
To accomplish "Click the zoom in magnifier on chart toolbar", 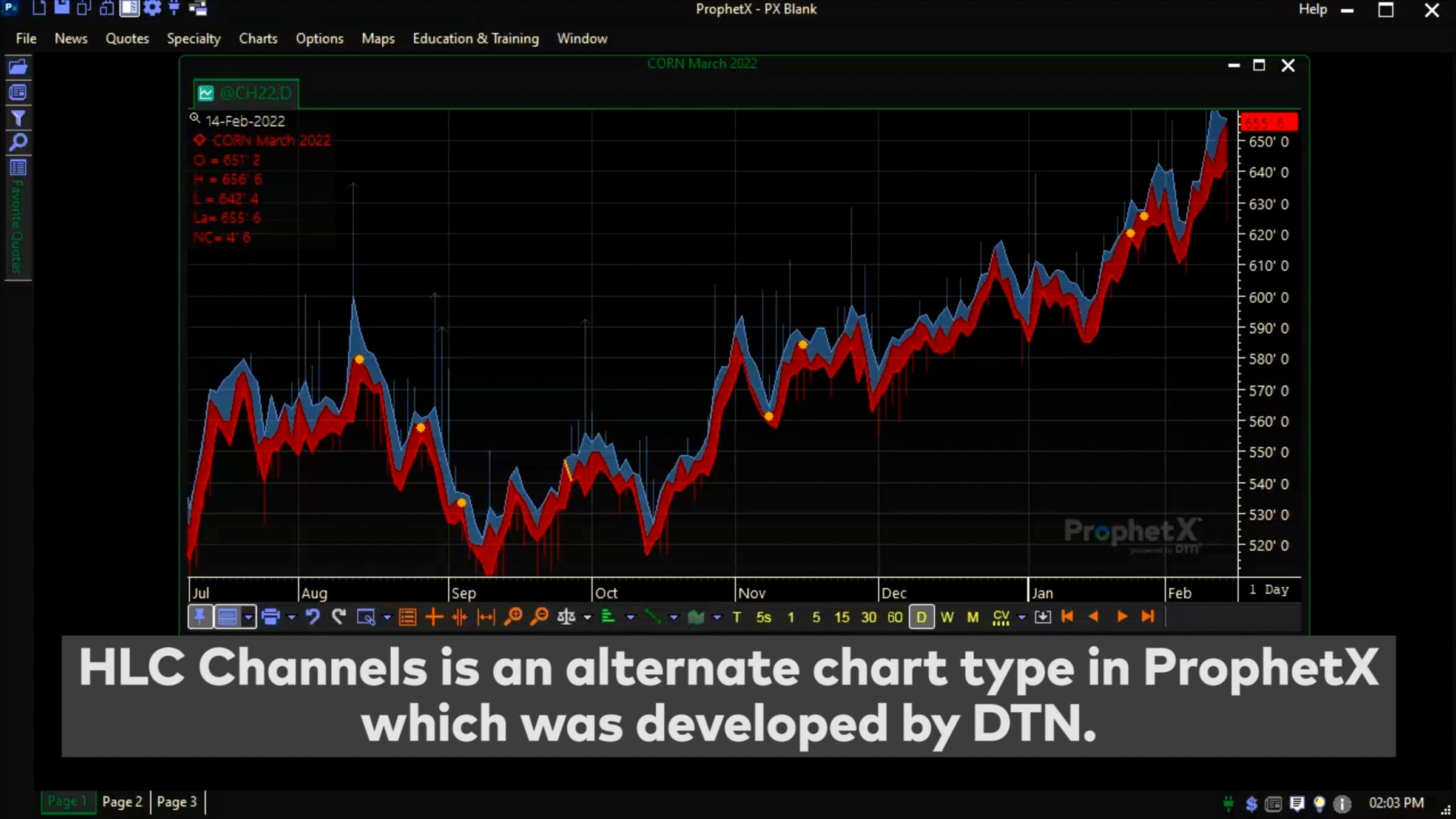I will 513,617.
